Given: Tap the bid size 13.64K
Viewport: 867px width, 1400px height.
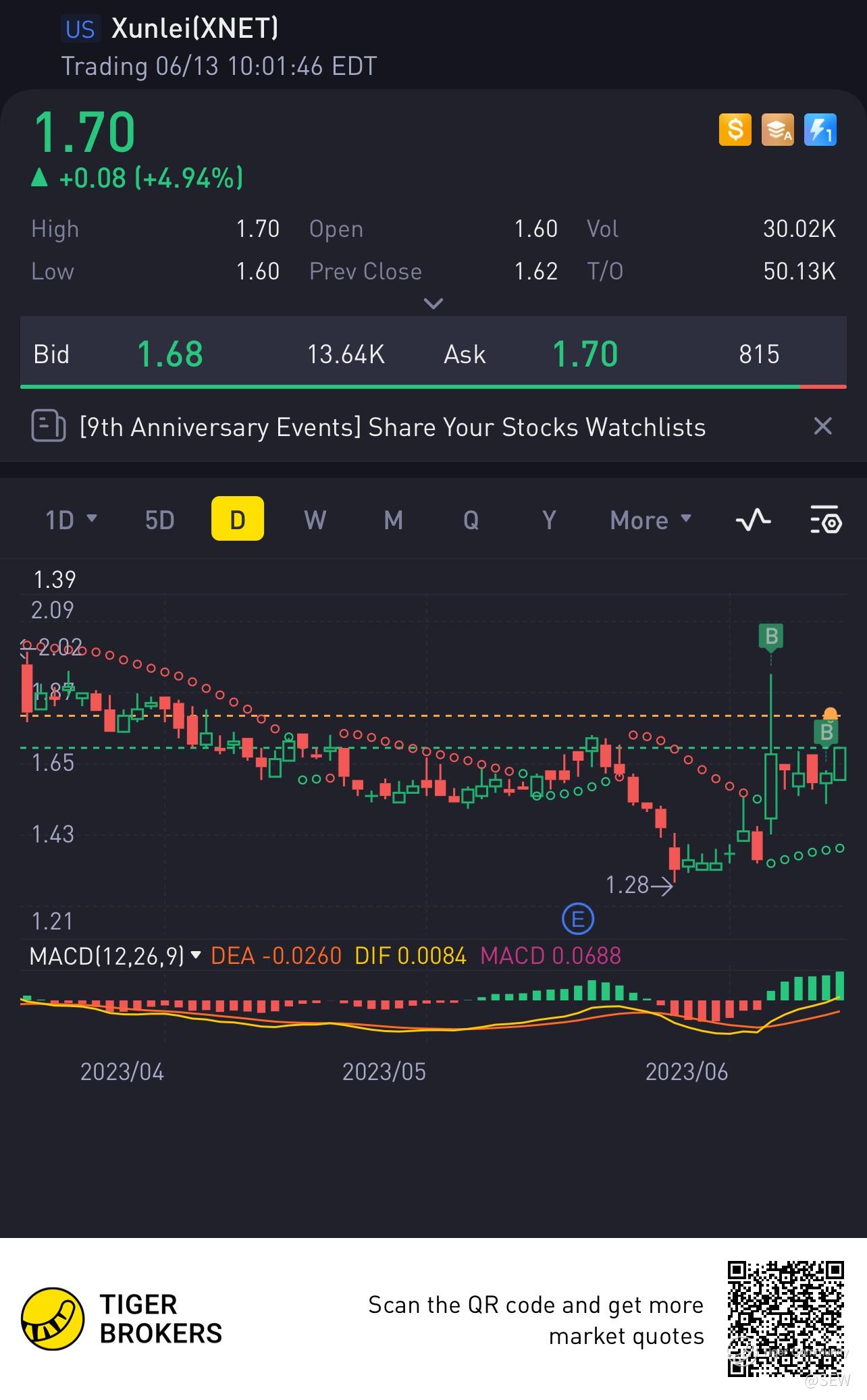Looking at the screenshot, I should click(346, 354).
